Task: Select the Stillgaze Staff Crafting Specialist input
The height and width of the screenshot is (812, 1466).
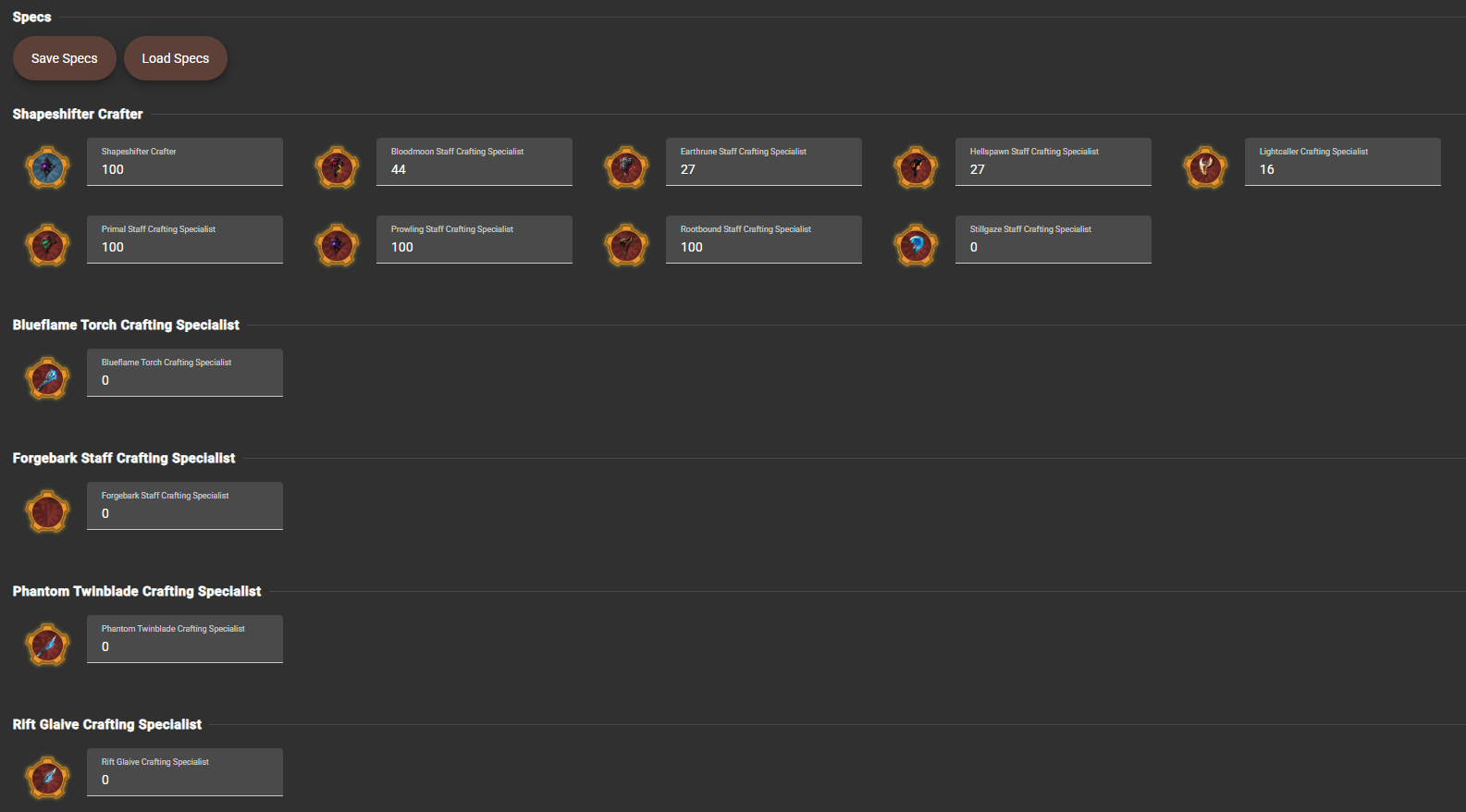Action: click(x=1053, y=247)
